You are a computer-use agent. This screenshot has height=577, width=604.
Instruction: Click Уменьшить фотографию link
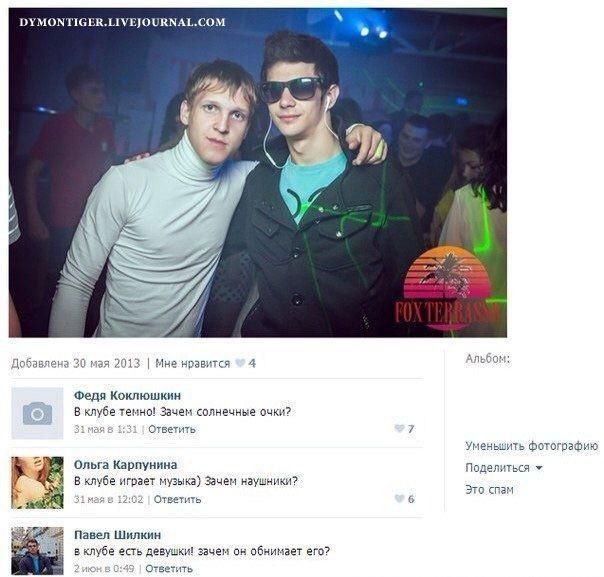(532, 446)
